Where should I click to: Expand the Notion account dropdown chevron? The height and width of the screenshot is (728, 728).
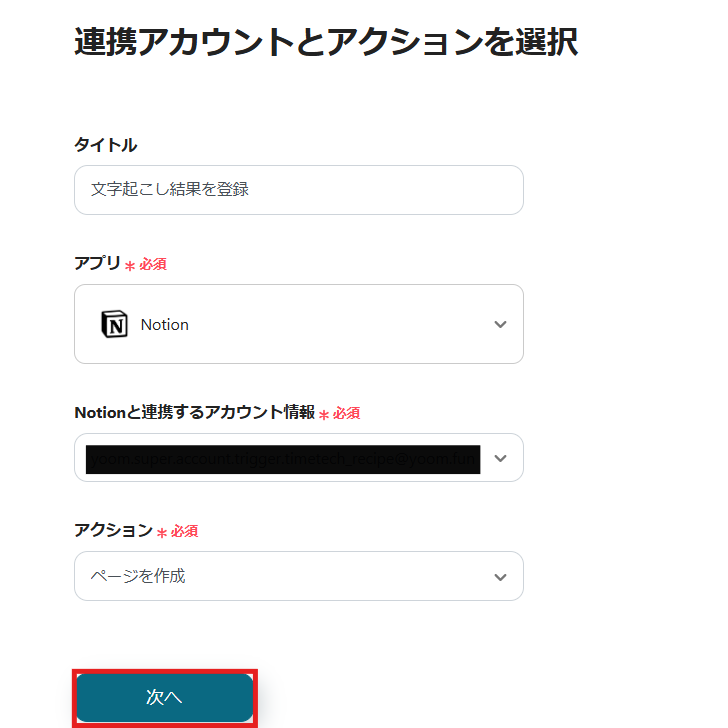coord(501,458)
